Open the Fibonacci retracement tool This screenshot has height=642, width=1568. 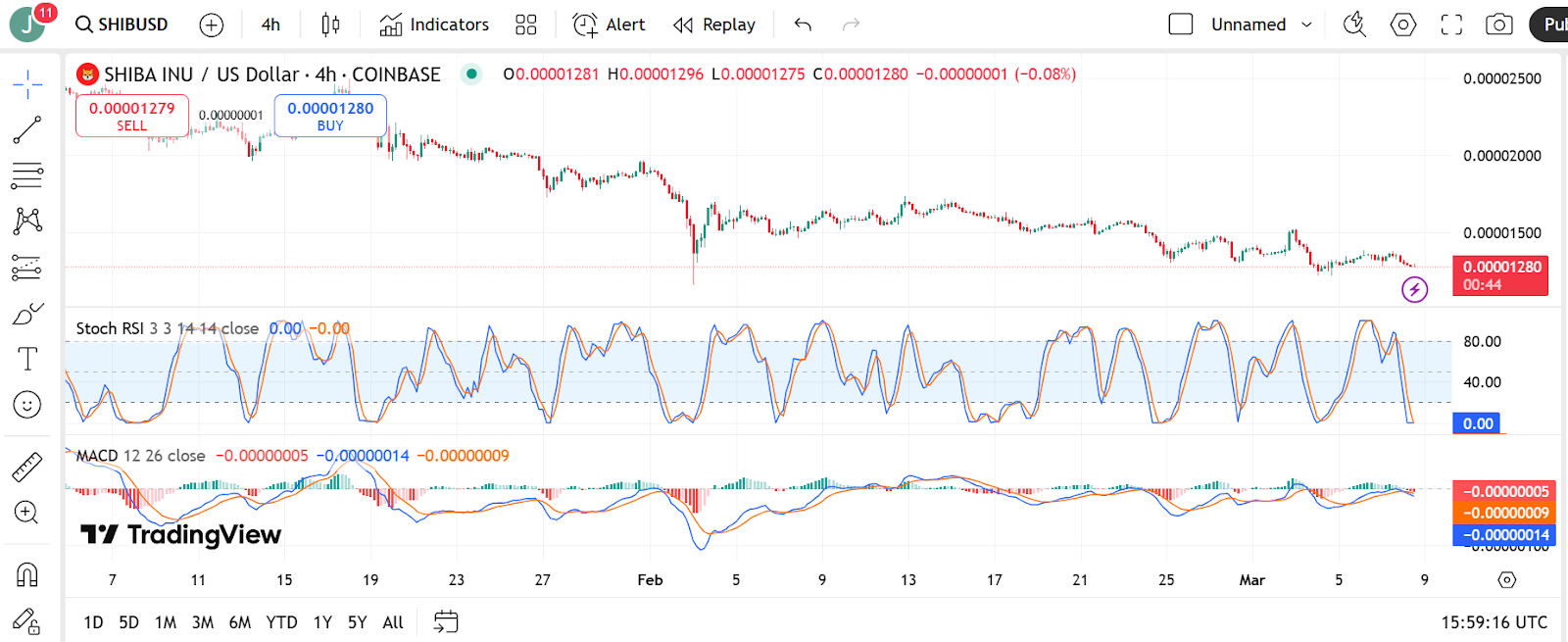pyautogui.click(x=27, y=175)
